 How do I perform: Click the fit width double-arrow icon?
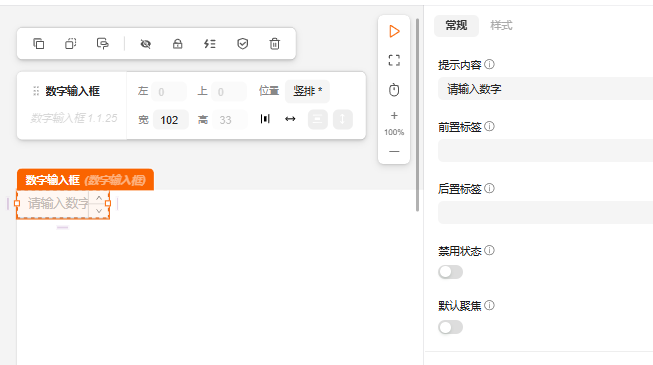pyautogui.click(x=290, y=119)
